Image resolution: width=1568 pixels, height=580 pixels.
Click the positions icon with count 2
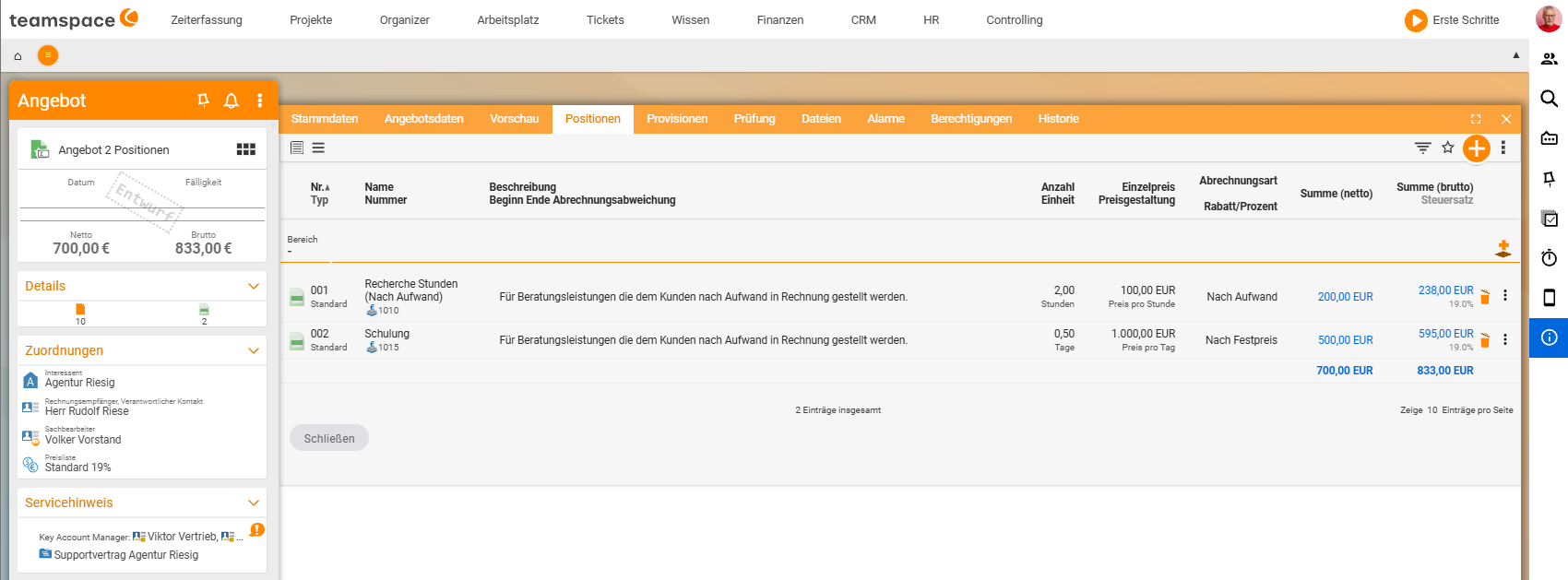pyautogui.click(x=204, y=310)
